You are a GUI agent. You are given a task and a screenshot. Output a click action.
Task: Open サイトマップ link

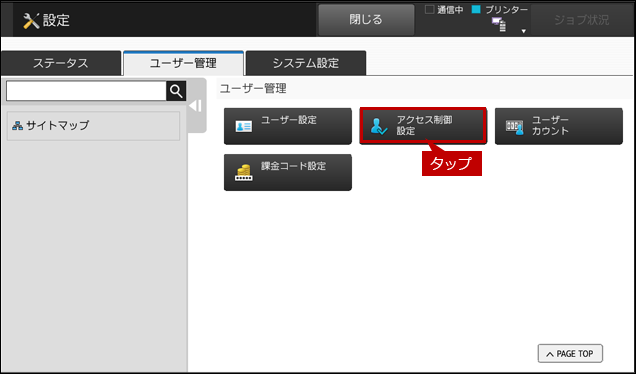tap(93, 126)
